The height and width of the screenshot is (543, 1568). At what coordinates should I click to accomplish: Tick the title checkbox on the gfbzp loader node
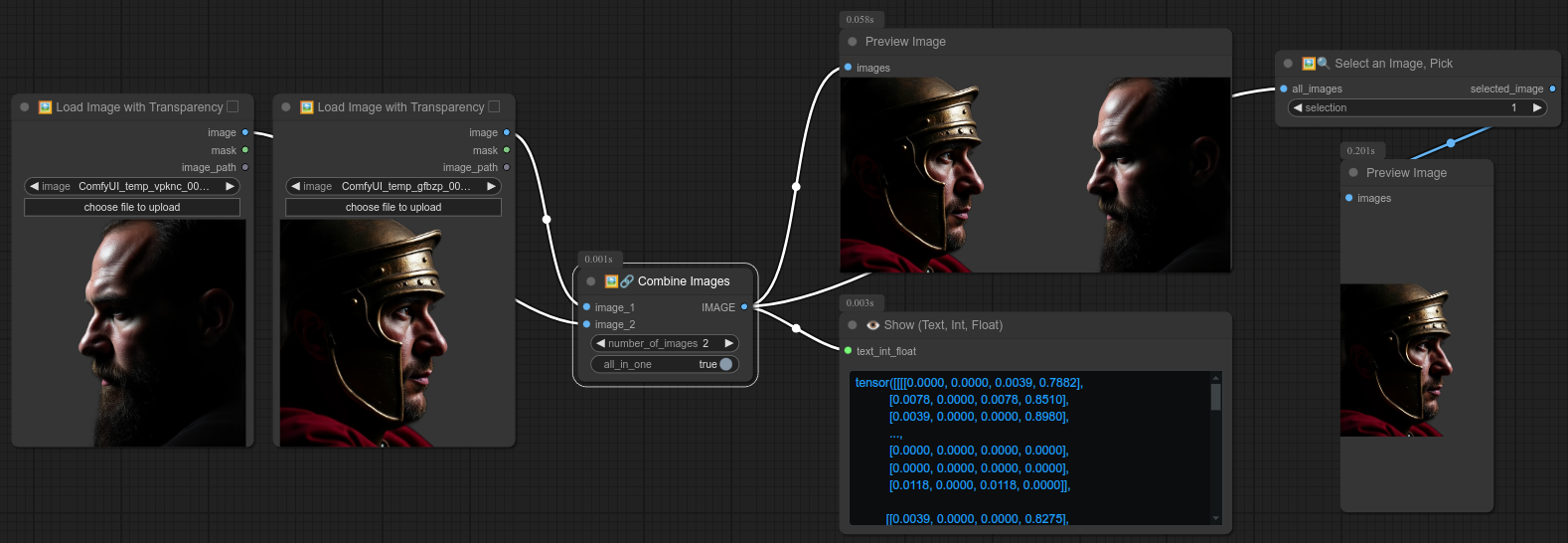494,106
